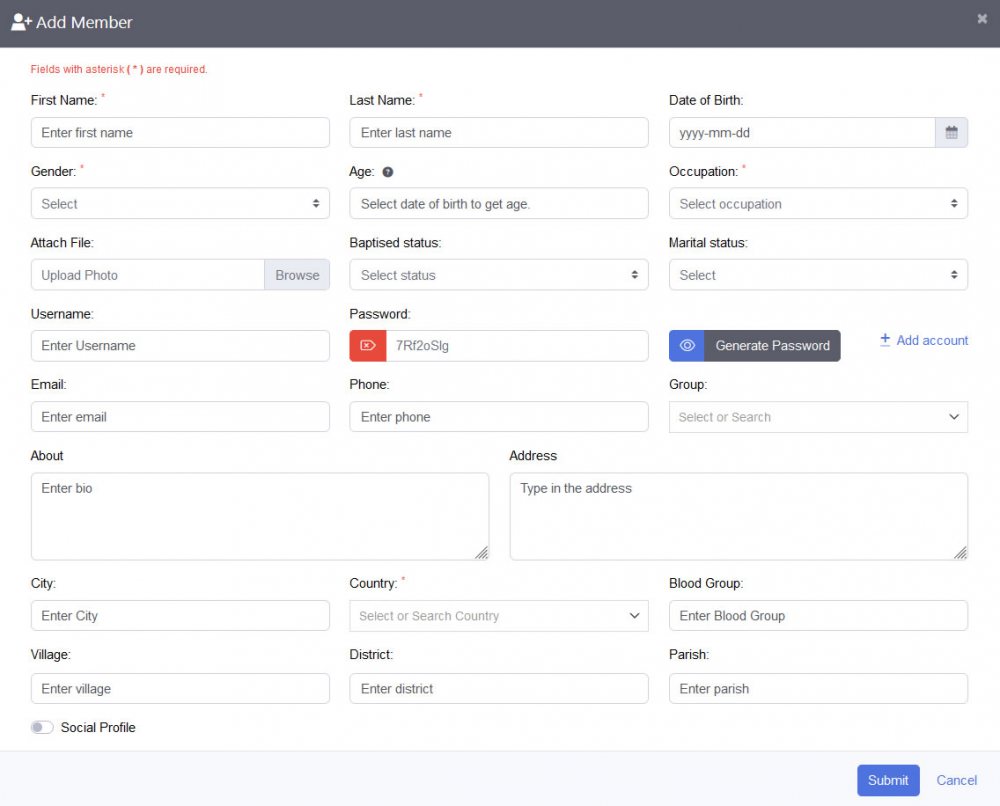This screenshot has height=806, width=1000.
Task: Click the Address textarea resize handle
Action: (961, 553)
